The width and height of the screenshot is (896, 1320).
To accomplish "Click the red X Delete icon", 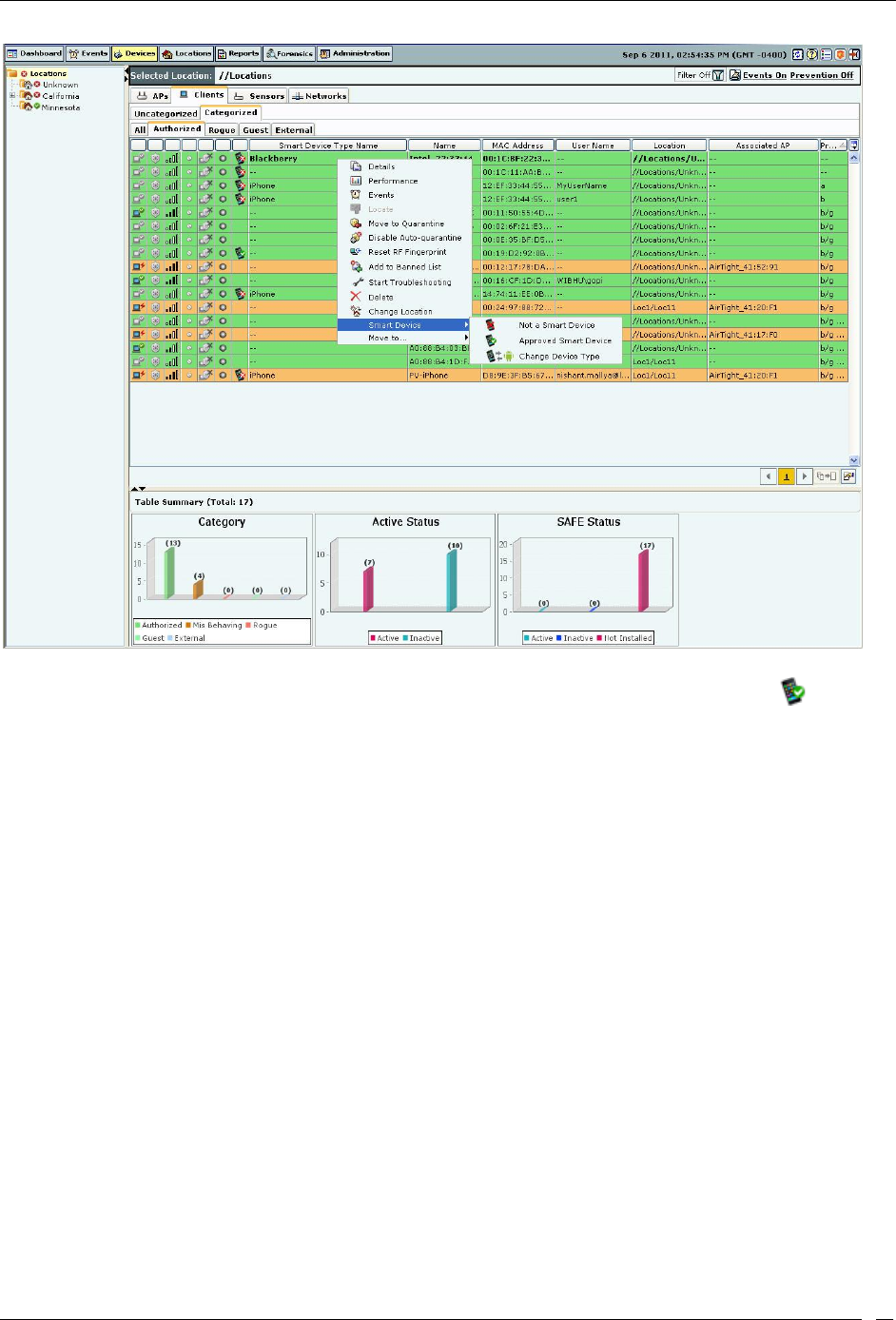I will pyautogui.click(x=356, y=297).
